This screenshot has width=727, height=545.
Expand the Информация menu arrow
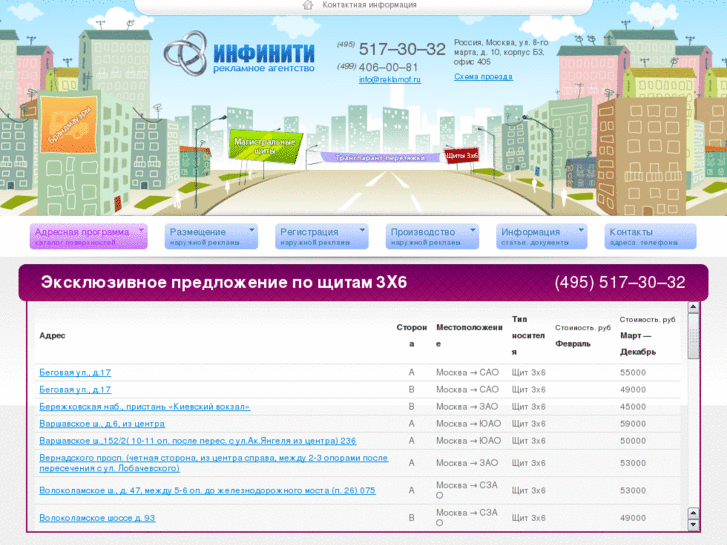coord(581,230)
